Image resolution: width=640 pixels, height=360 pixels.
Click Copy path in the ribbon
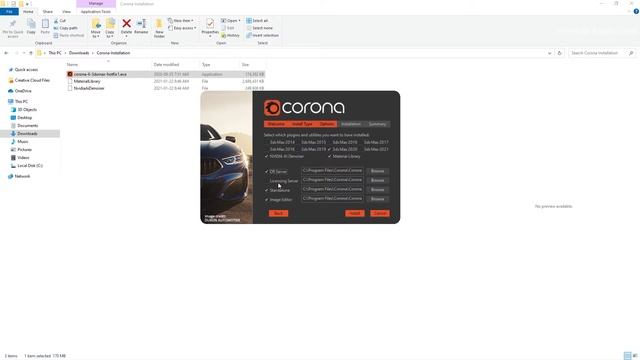pos(65,28)
